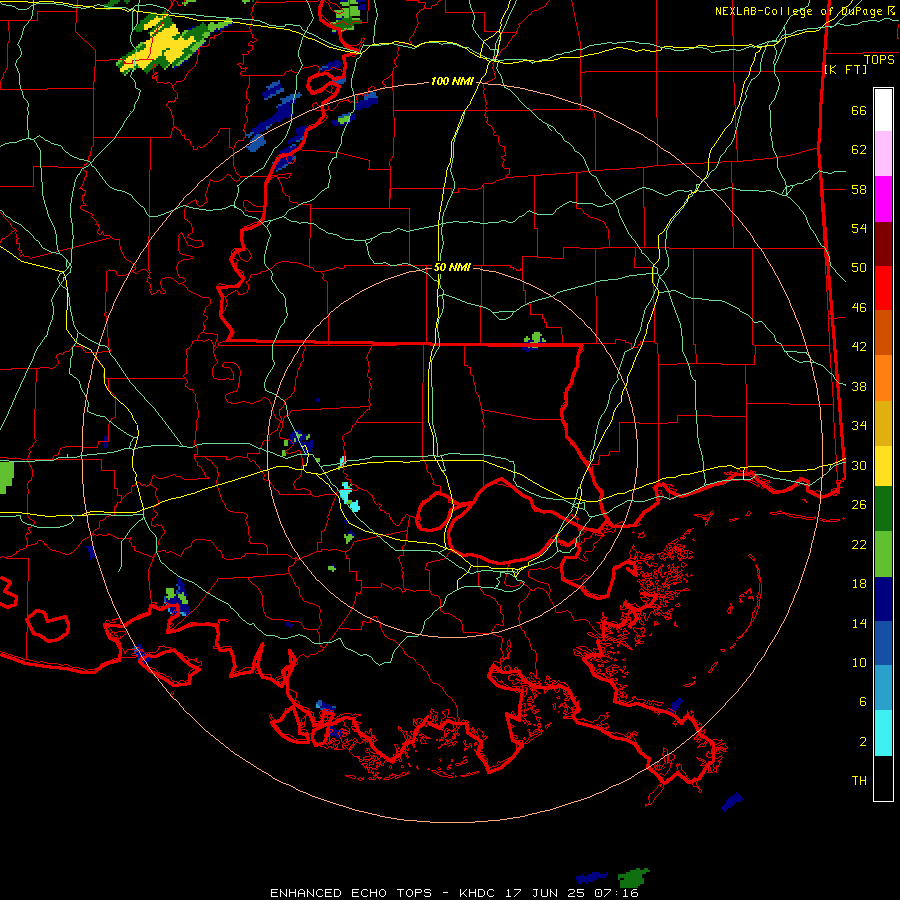Click the [K FT] unit label
Image resolution: width=900 pixels, height=900 pixels.
[x=845, y=69]
